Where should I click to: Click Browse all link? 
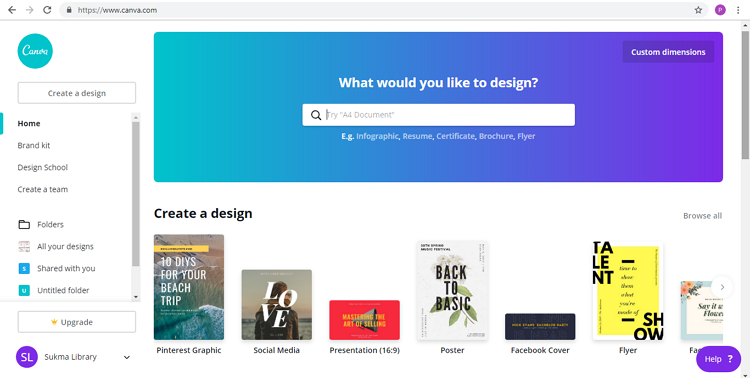pos(702,216)
